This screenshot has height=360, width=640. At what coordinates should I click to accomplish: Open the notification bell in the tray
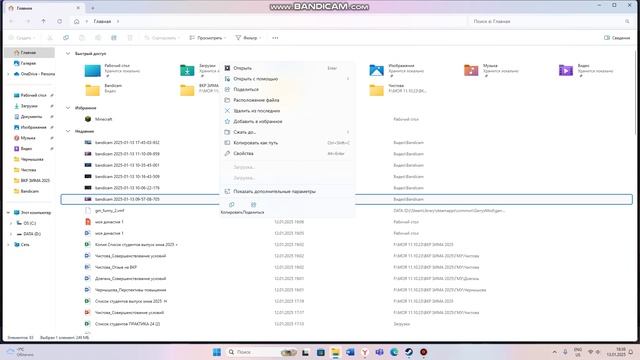click(x=631, y=352)
